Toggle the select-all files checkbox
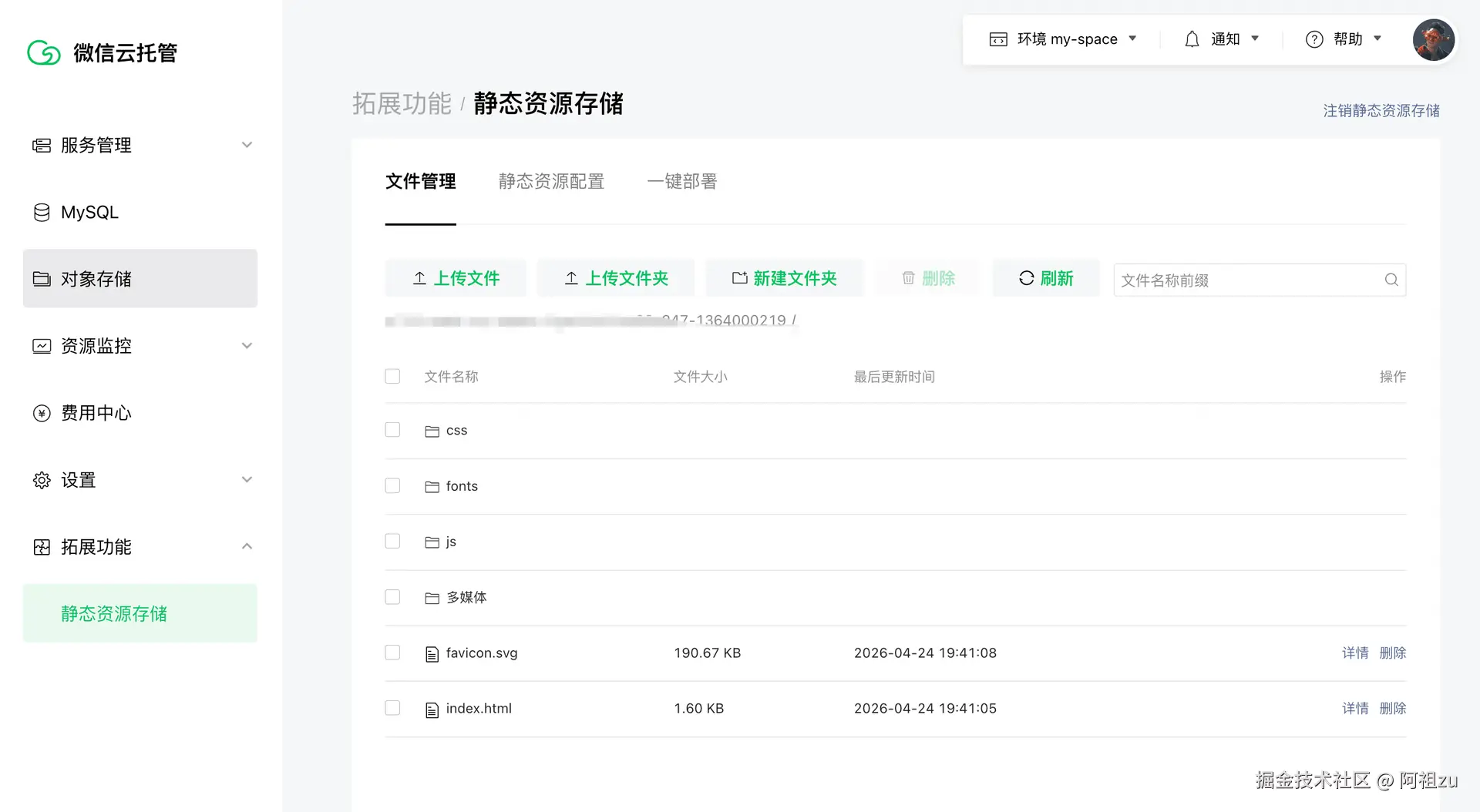The image size is (1480, 812). click(392, 376)
